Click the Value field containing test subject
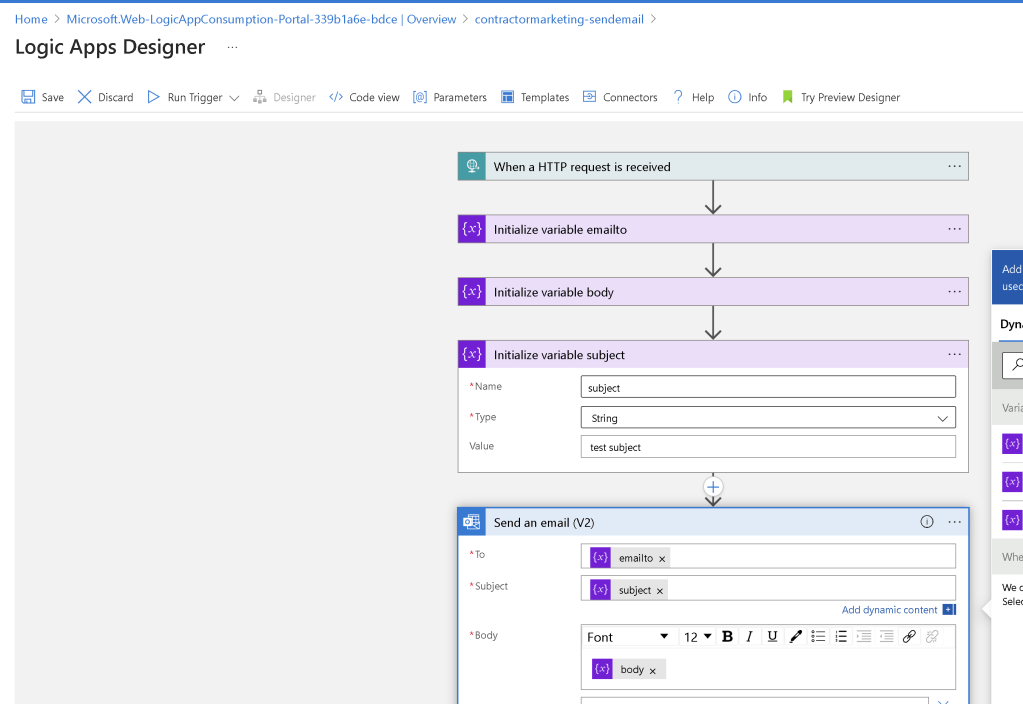Screen dimensions: 1023x704 pos(768,447)
